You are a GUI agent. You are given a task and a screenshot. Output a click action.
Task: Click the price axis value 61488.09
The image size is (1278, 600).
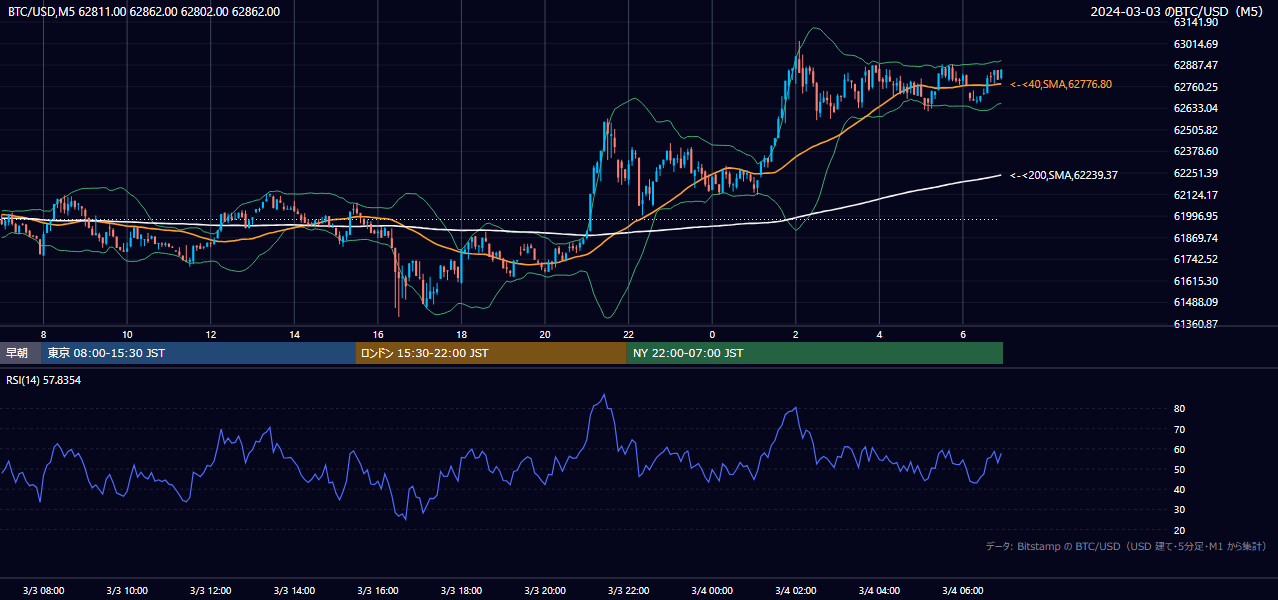pyautogui.click(x=1195, y=302)
